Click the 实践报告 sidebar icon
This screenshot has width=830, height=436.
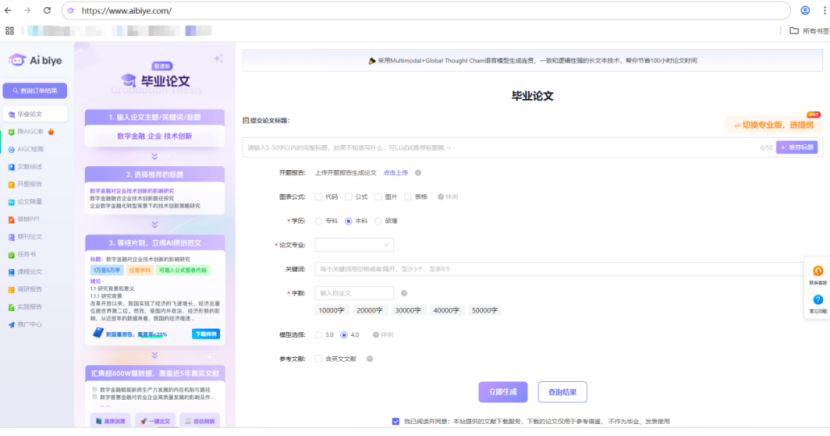(x=11, y=307)
